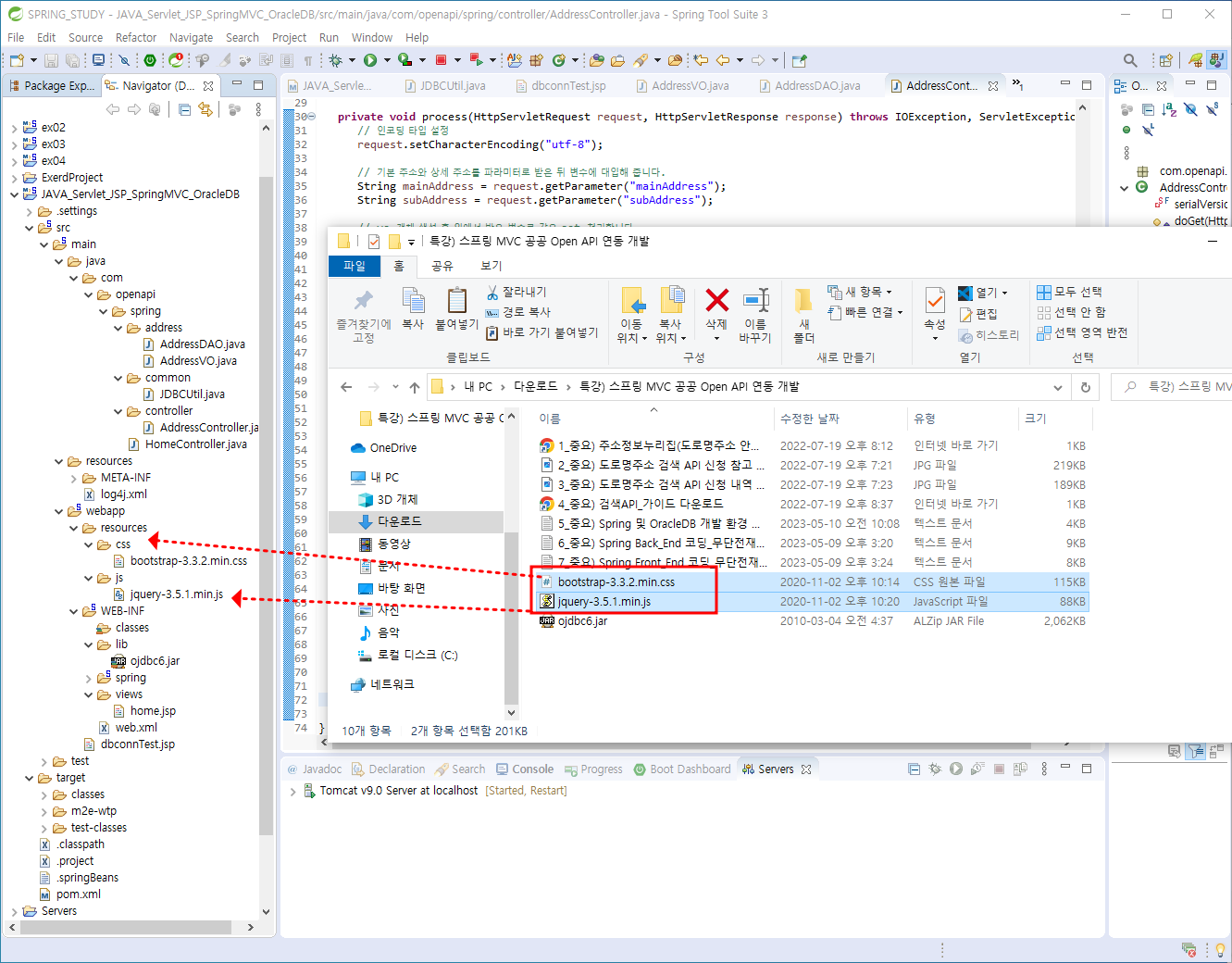Click the Select All (모두 선택) ribbon item
1232x963 pixels.
(1069, 292)
